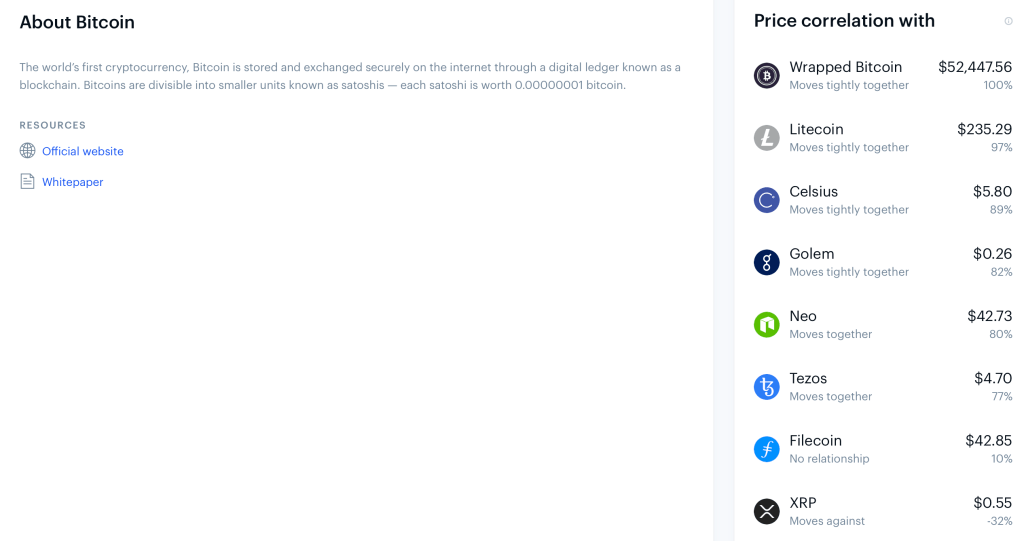The image size is (1024, 541).
Task: Open the Whitepaper link
Action: (72, 182)
